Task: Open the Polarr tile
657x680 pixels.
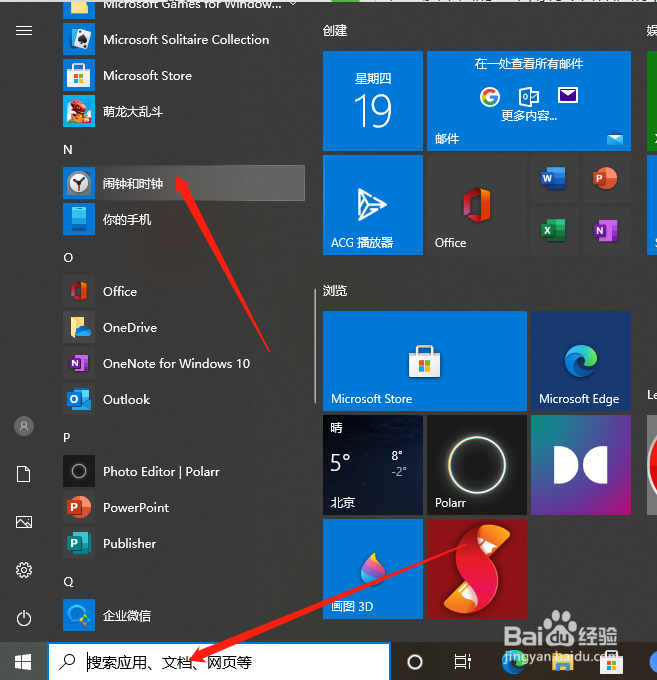Action: point(477,465)
